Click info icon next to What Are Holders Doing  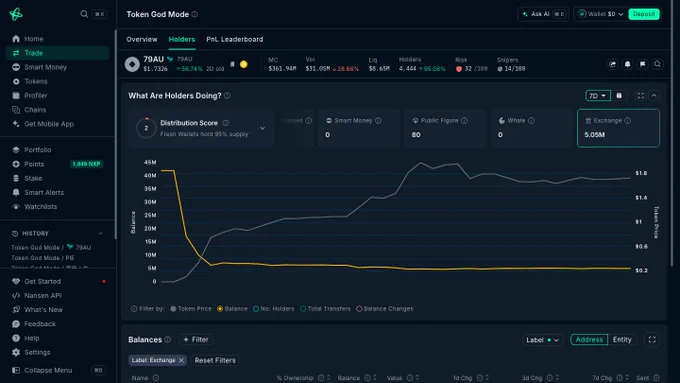(x=227, y=96)
